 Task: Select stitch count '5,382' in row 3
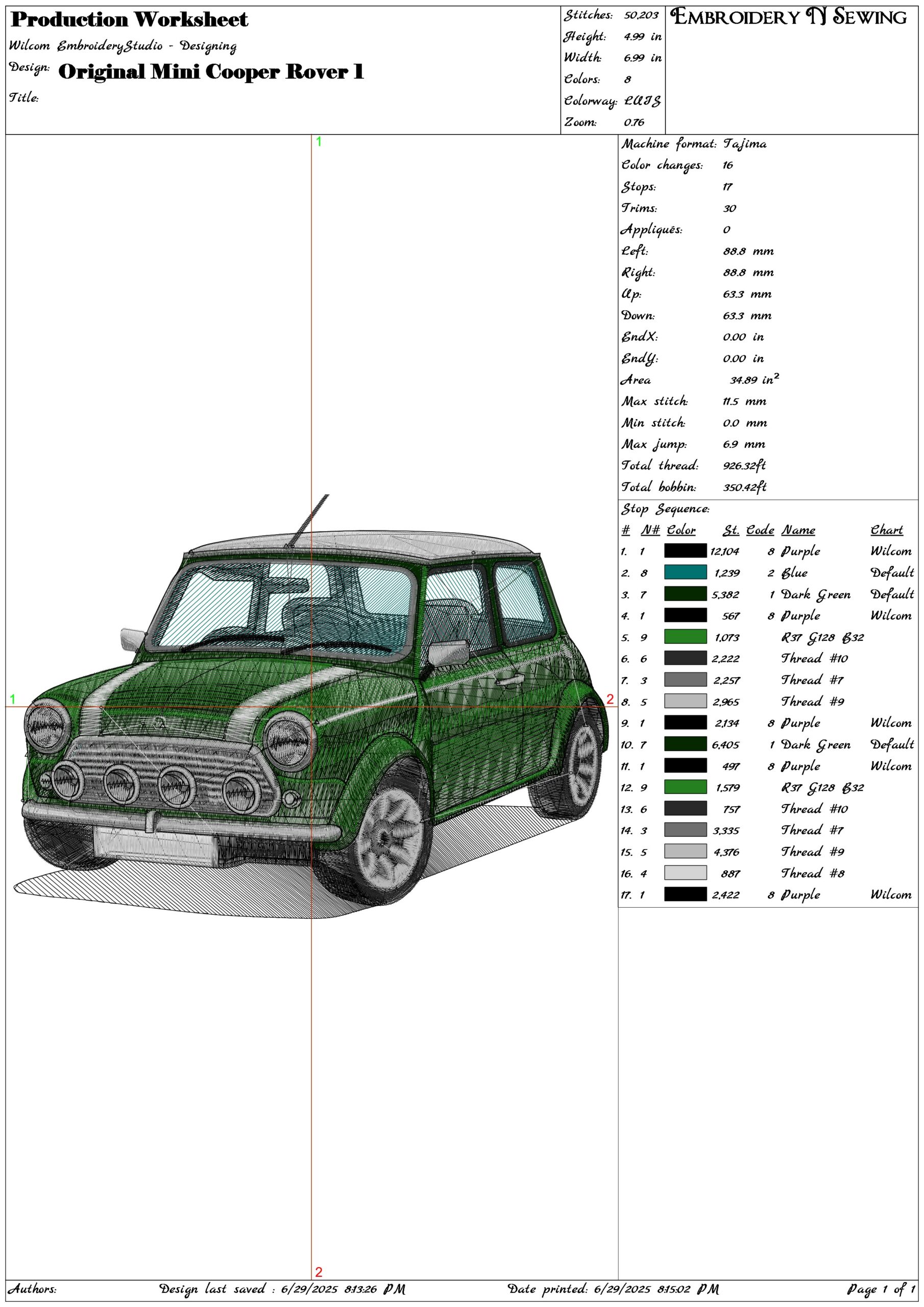[726, 594]
